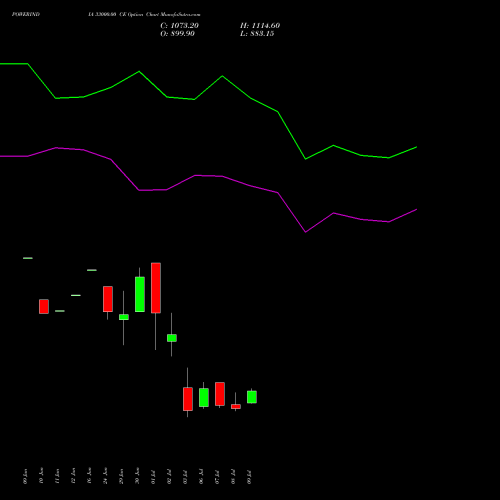
Task: Click the 10 Jun date axis label
Action: coord(41,476)
